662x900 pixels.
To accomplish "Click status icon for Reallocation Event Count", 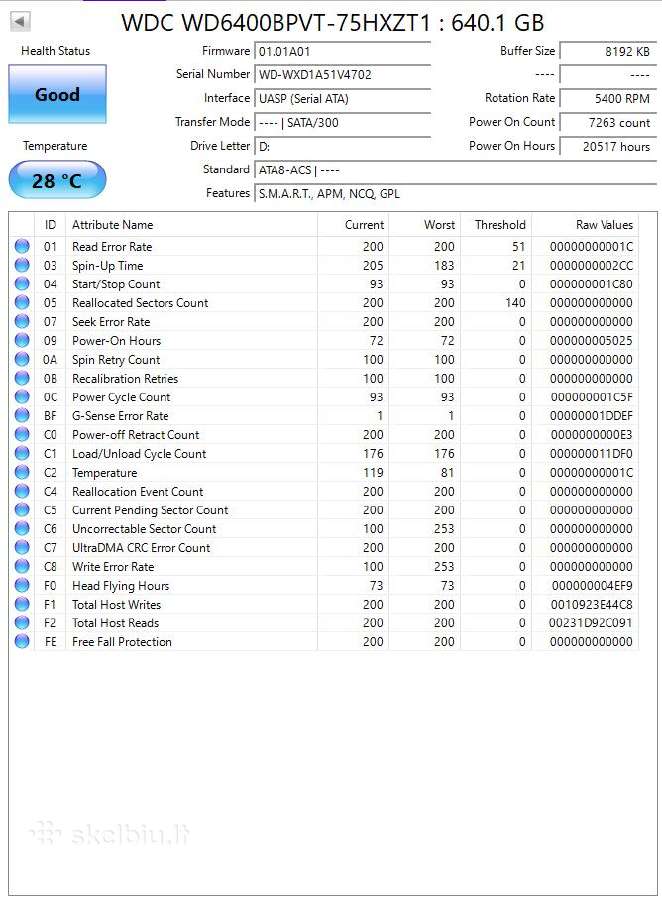I will coord(22,491).
